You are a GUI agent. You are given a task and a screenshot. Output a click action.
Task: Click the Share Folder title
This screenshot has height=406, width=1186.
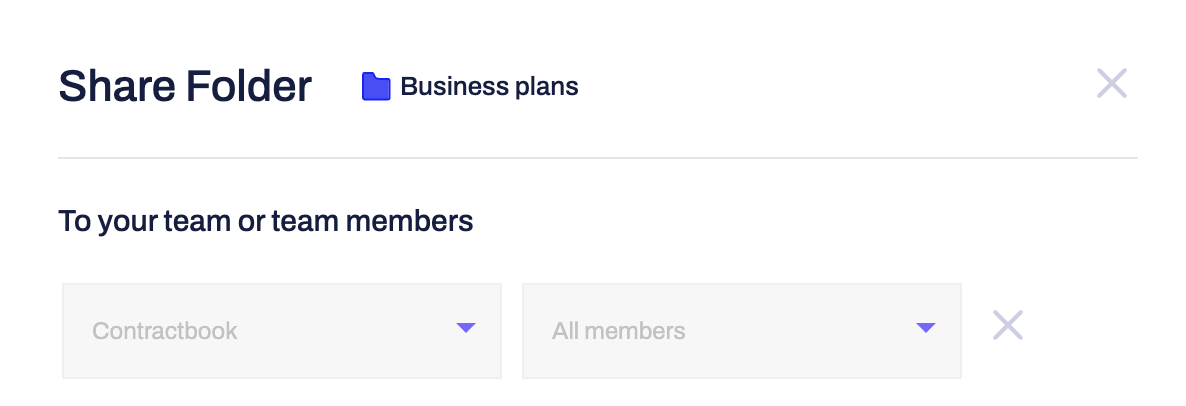(185, 86)
